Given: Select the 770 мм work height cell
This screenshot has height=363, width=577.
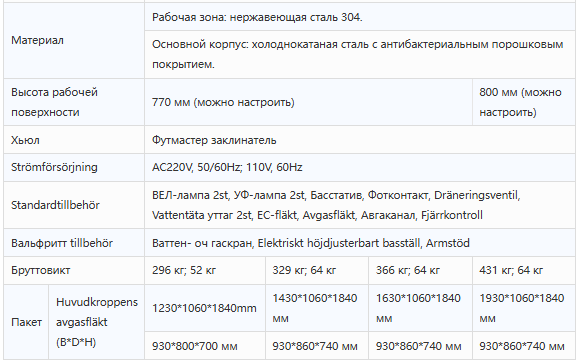Looking at the screenshot, I should click(308, 102).
